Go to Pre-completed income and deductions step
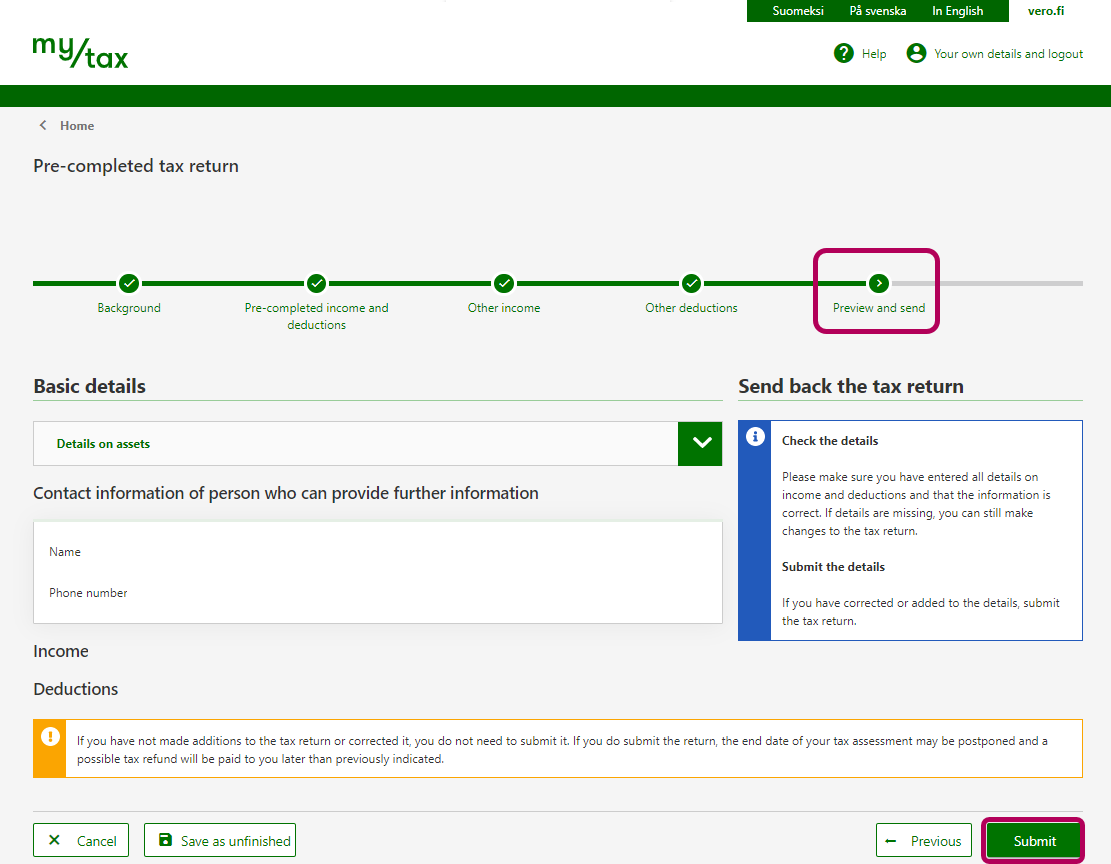 (x=316, y=283)
